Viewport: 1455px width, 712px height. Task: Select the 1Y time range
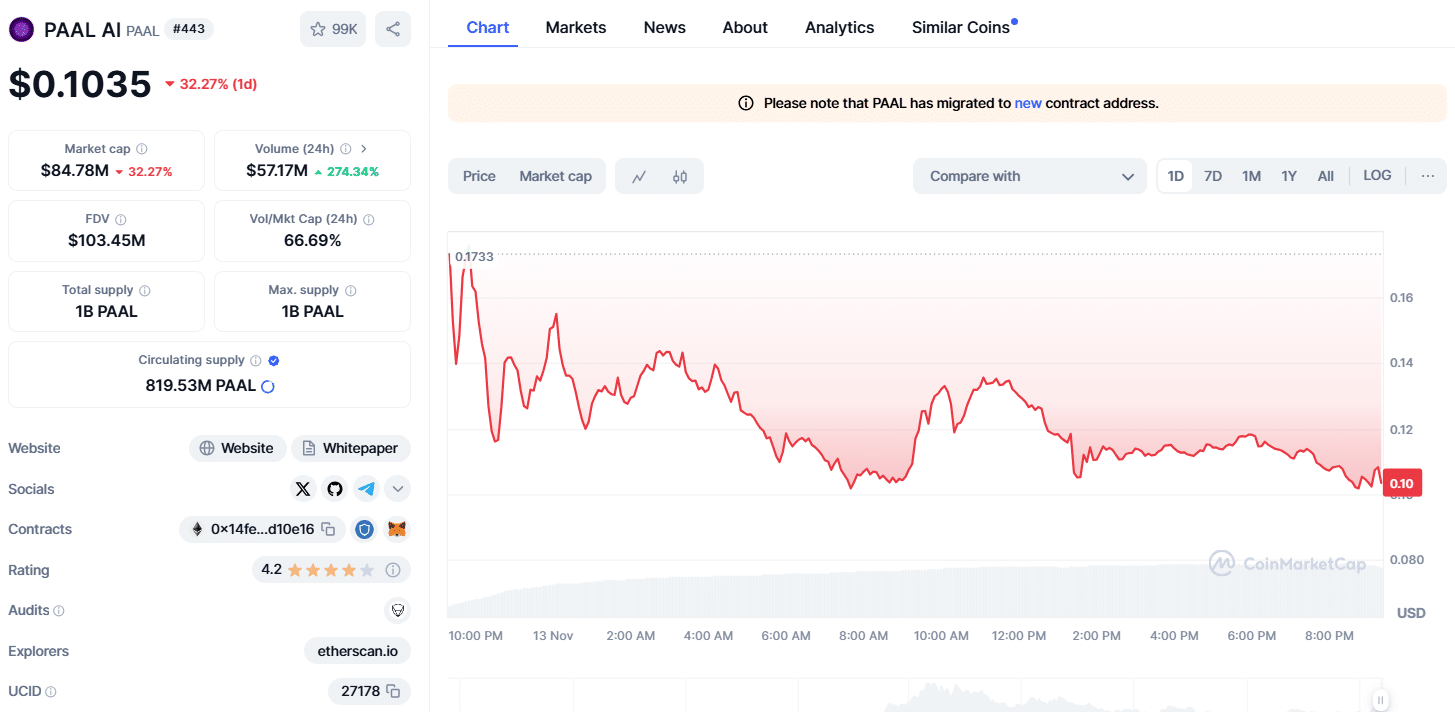[x=1289, y=176]
